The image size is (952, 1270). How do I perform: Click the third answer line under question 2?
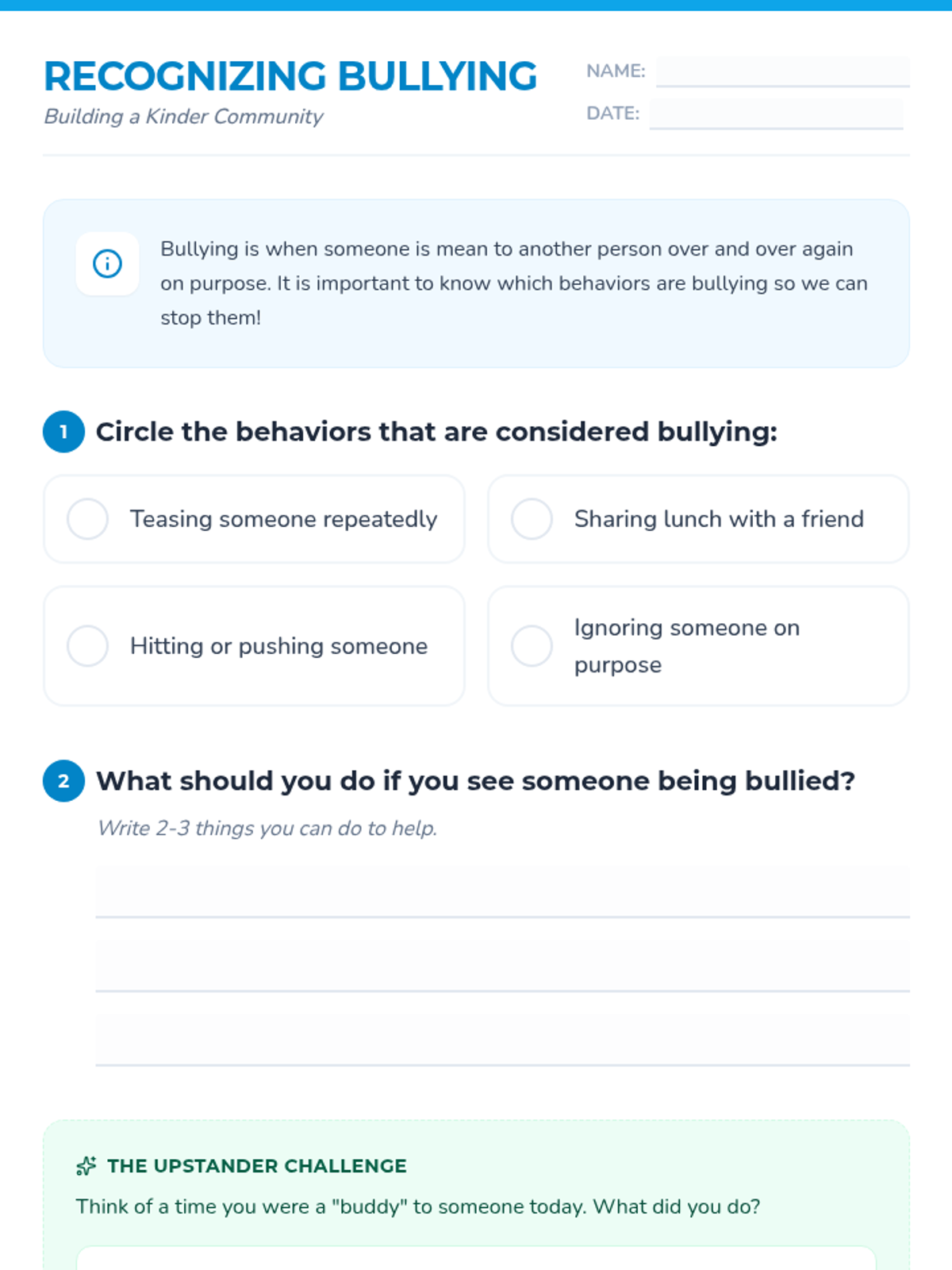[501, 1040]
